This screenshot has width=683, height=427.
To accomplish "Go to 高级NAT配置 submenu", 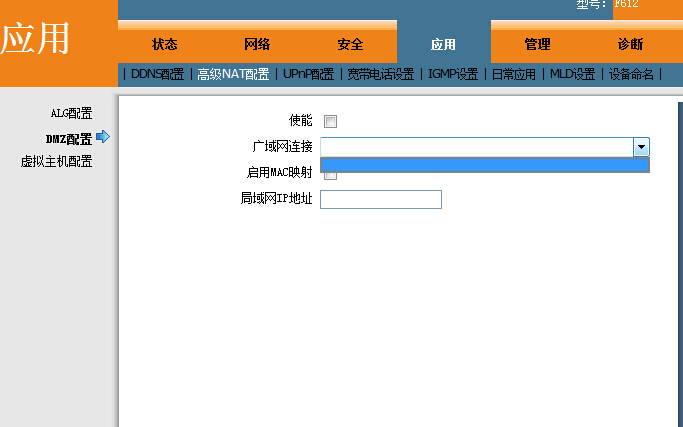I will (233, 74).
